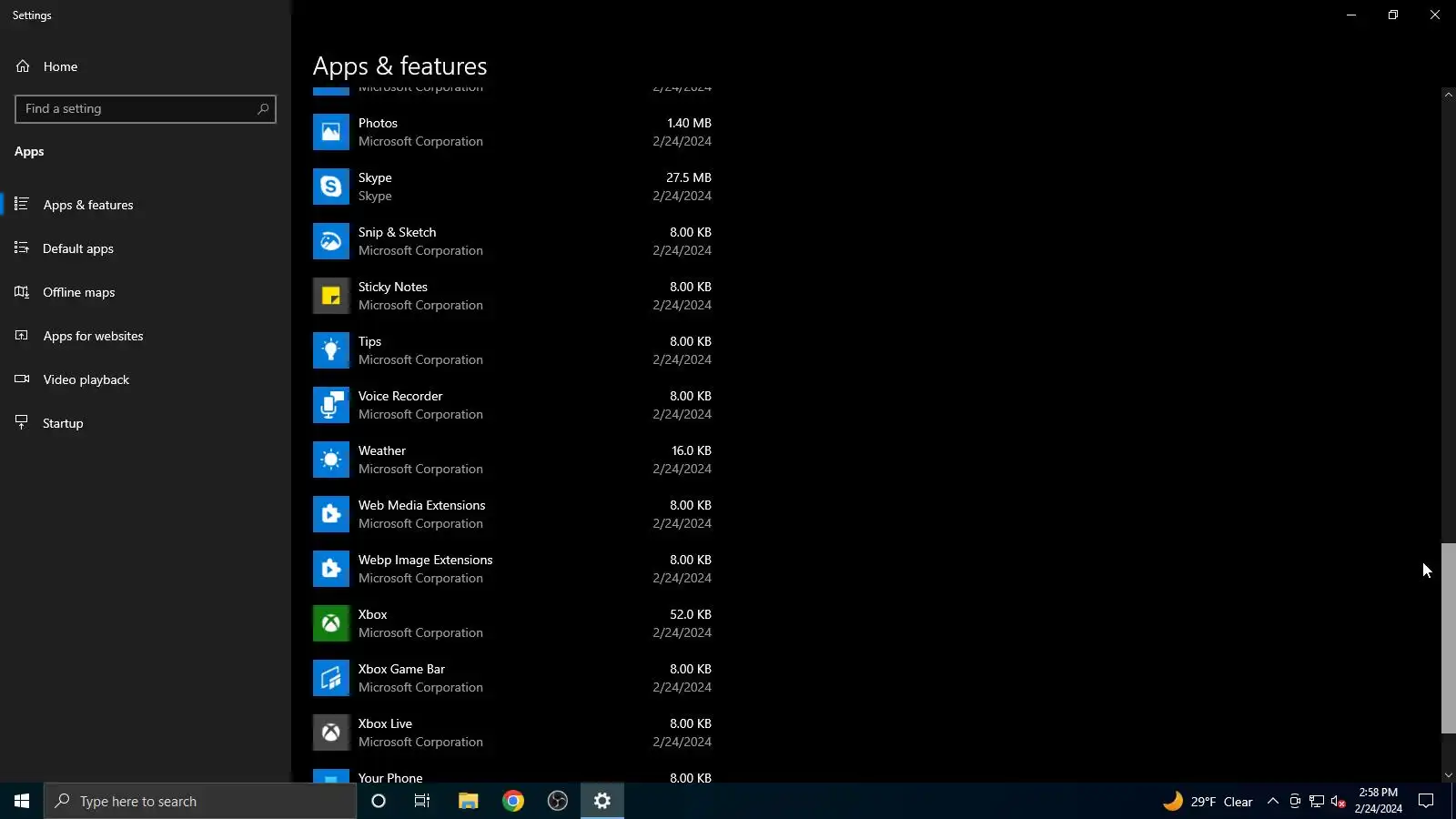Open the Action Center notifications icon
This screenshot has width=1456, height=819.
click(1426, 801)
